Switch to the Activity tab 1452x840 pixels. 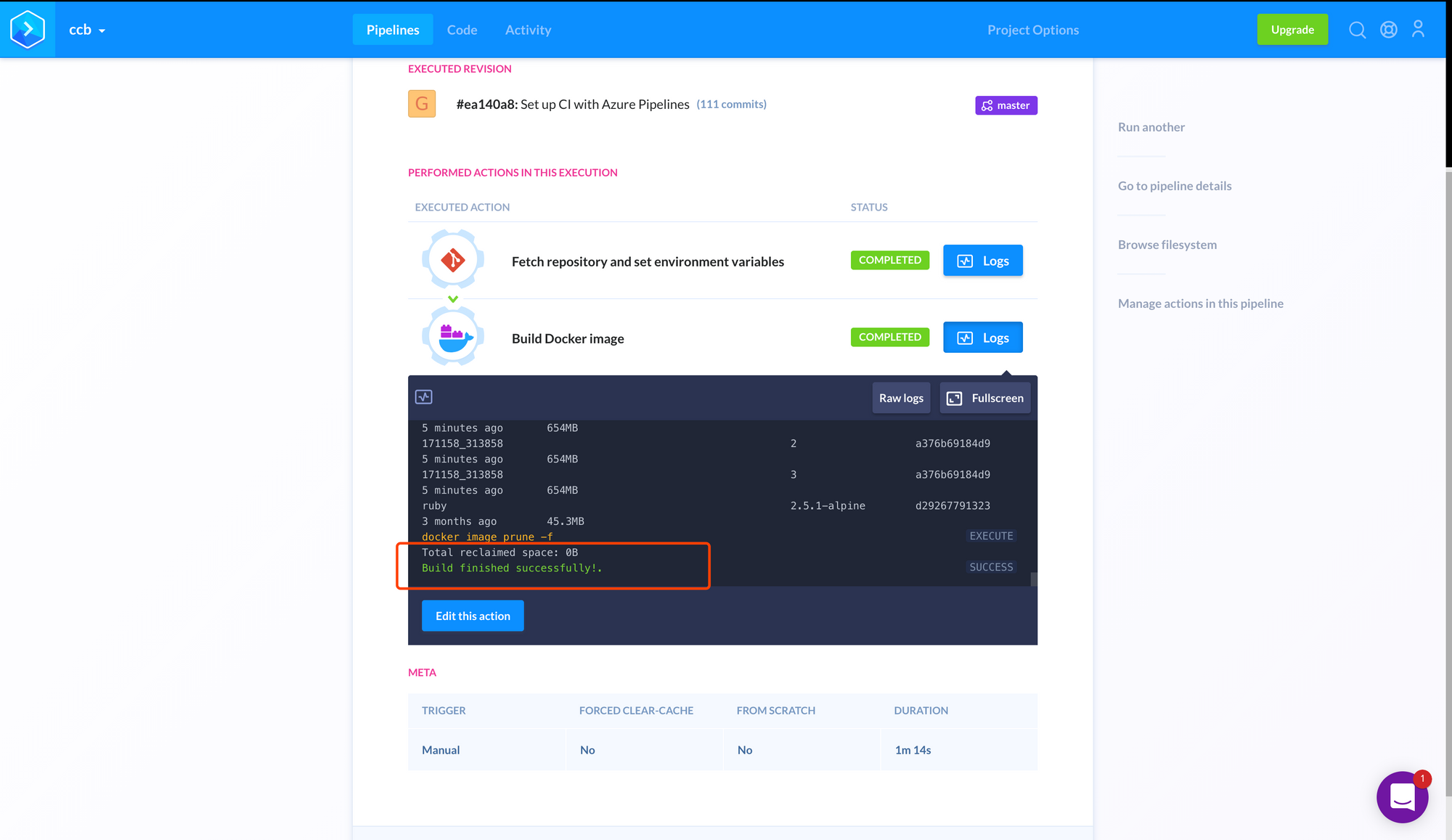click(x=528, y=30)
